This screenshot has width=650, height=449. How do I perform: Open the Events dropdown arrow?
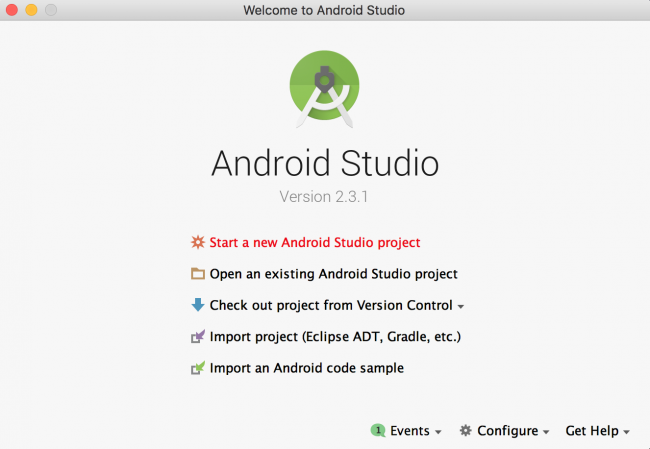tap(438, 432)
